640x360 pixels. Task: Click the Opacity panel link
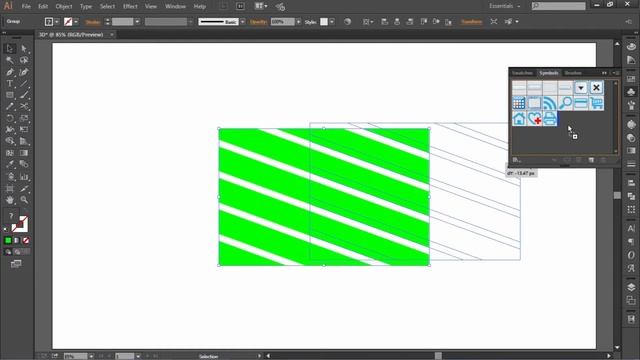(258, 22)
